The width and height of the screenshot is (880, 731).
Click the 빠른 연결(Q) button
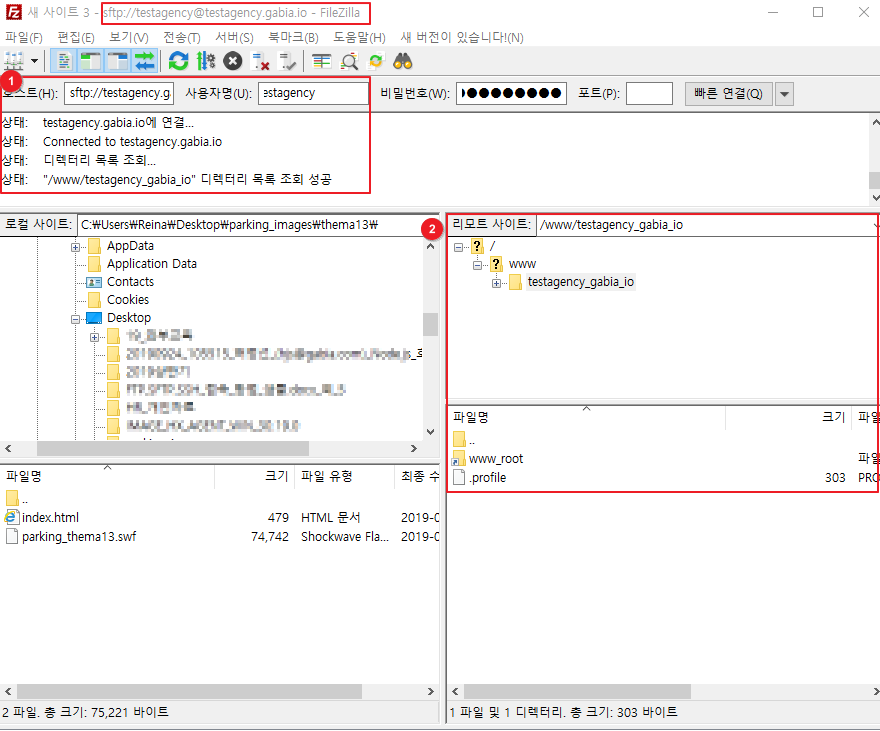coord(728,94)
